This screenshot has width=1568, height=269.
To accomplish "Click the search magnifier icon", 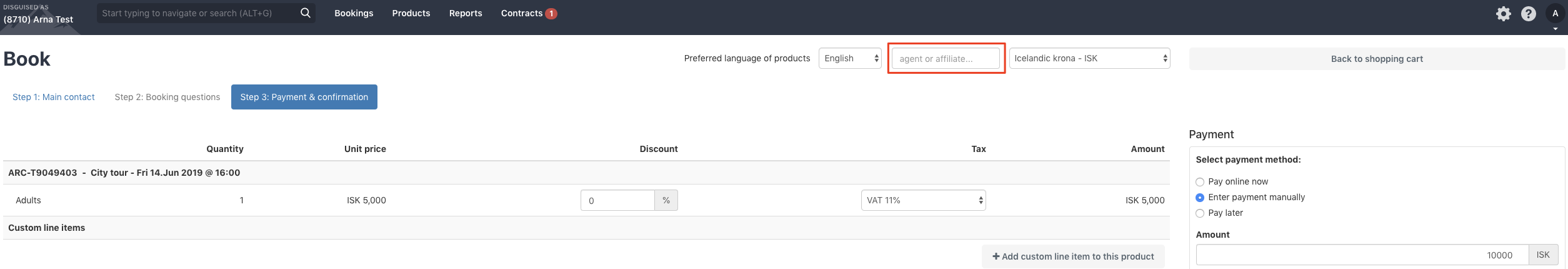I will point(305,13).
